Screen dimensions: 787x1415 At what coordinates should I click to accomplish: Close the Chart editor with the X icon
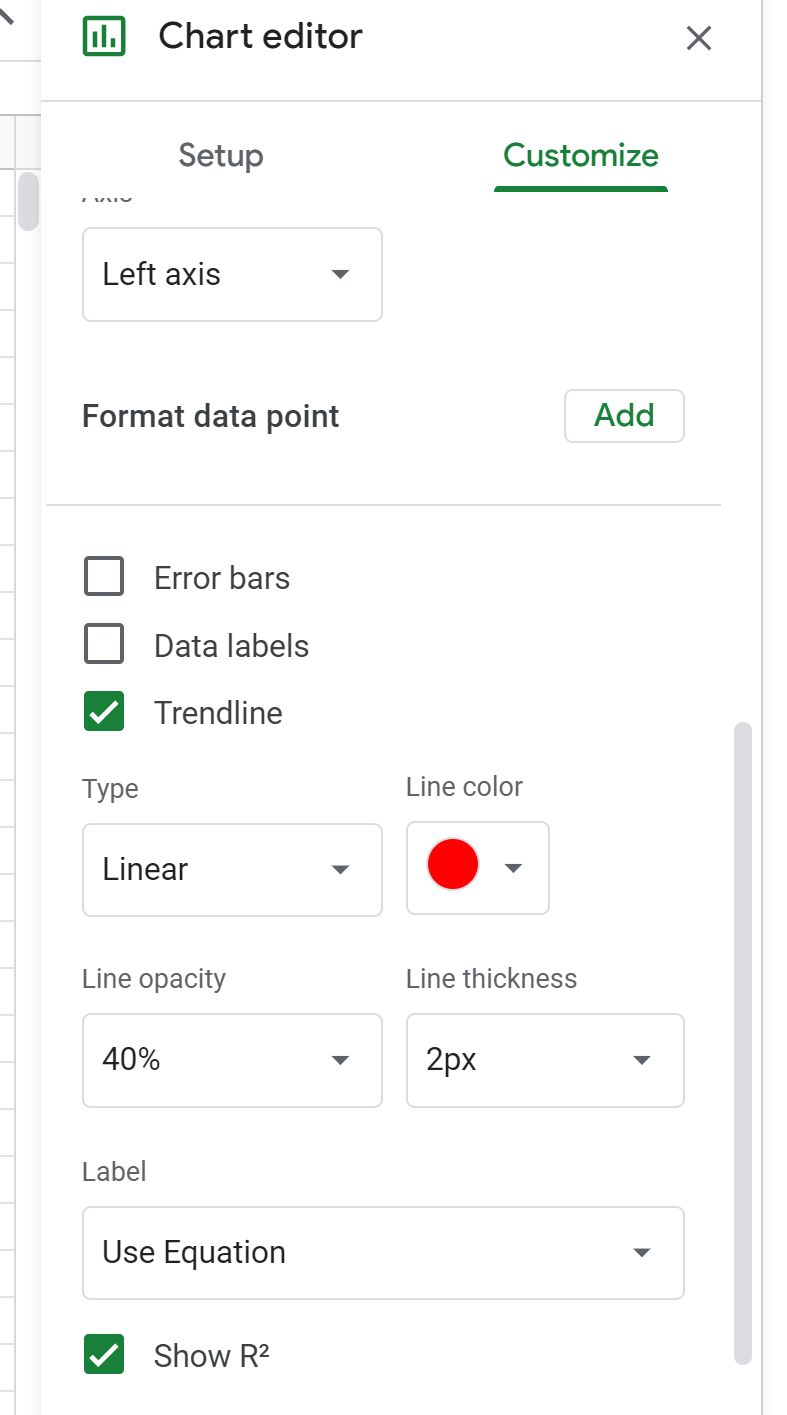tap(698, 38)
